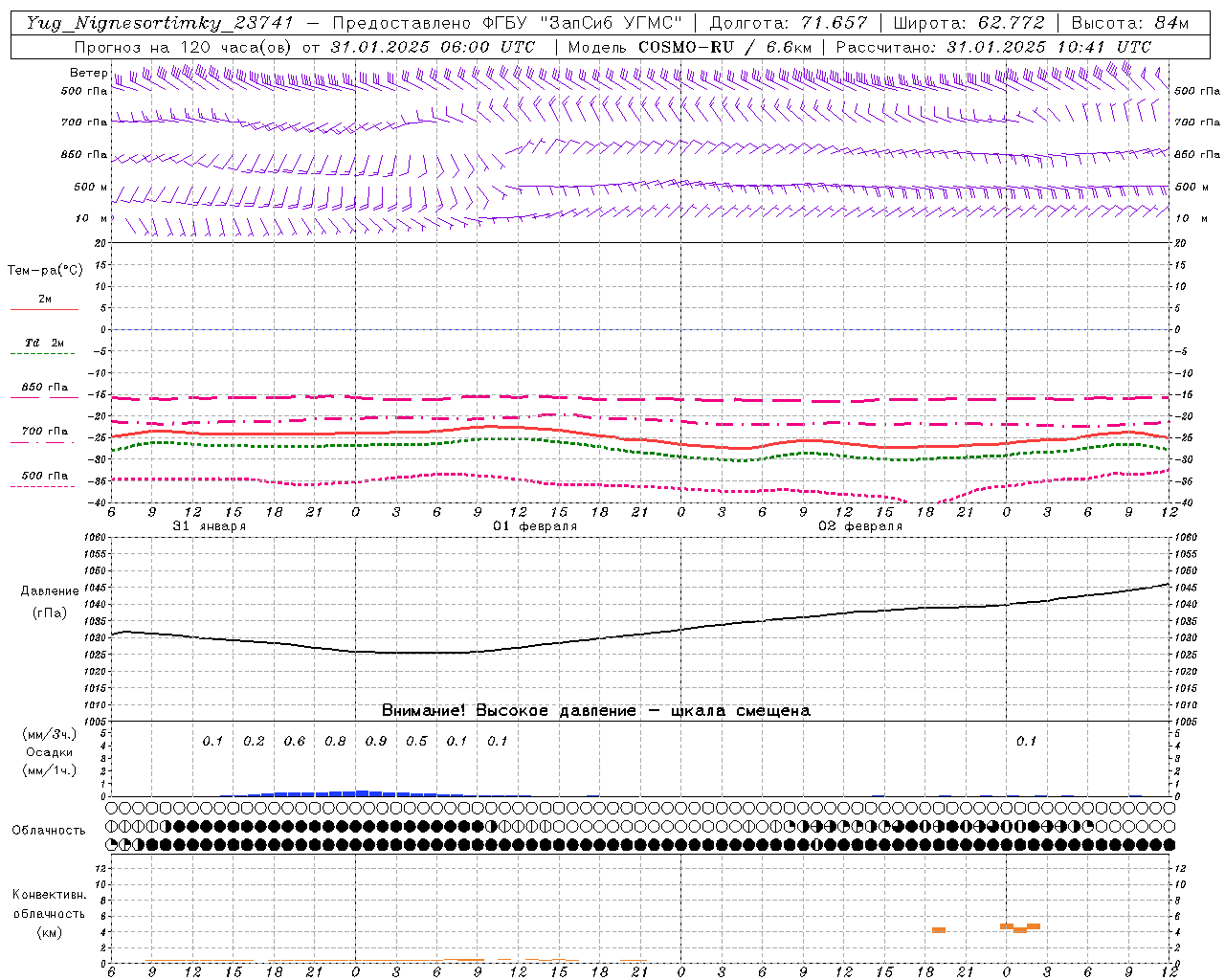Click the Долгота: 71.657 value
Image resolution: width=1225 pixels, height=980 pixels.
pyautogui.click(x=789, y=23)
